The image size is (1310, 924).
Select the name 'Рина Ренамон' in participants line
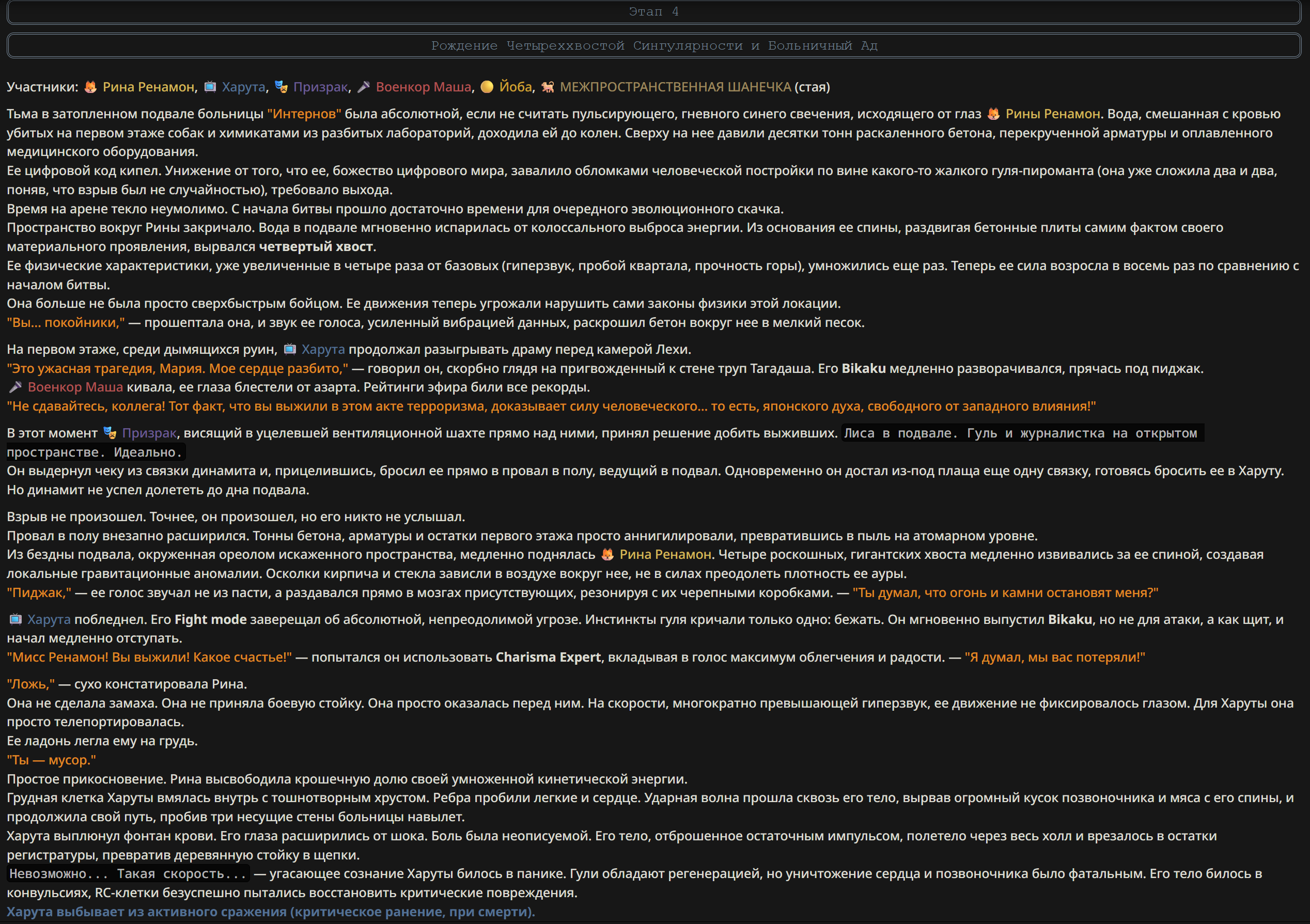click(148, 87)
